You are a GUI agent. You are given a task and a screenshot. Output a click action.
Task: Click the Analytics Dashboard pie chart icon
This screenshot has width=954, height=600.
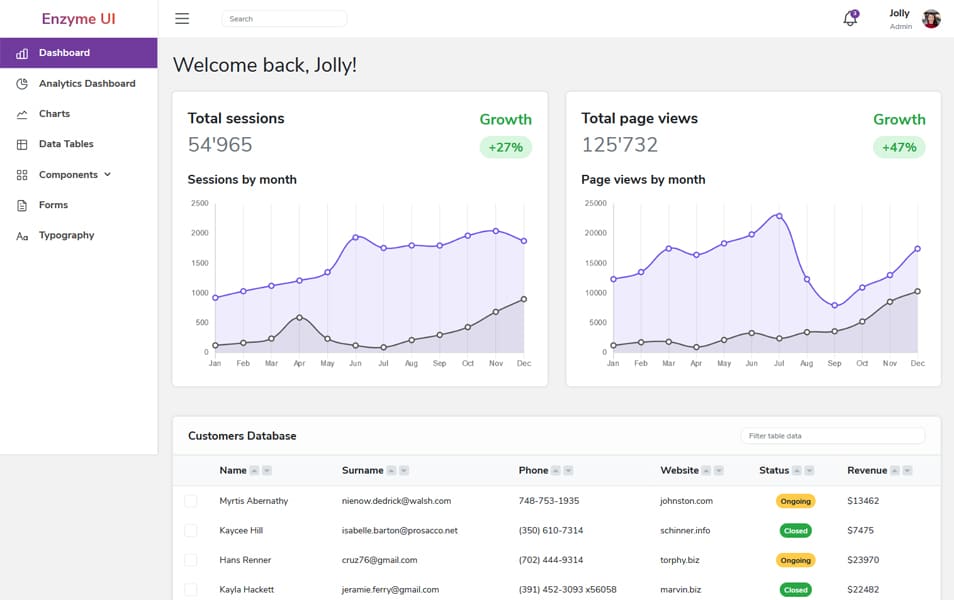pyautogui.click(x=22, y=84)
